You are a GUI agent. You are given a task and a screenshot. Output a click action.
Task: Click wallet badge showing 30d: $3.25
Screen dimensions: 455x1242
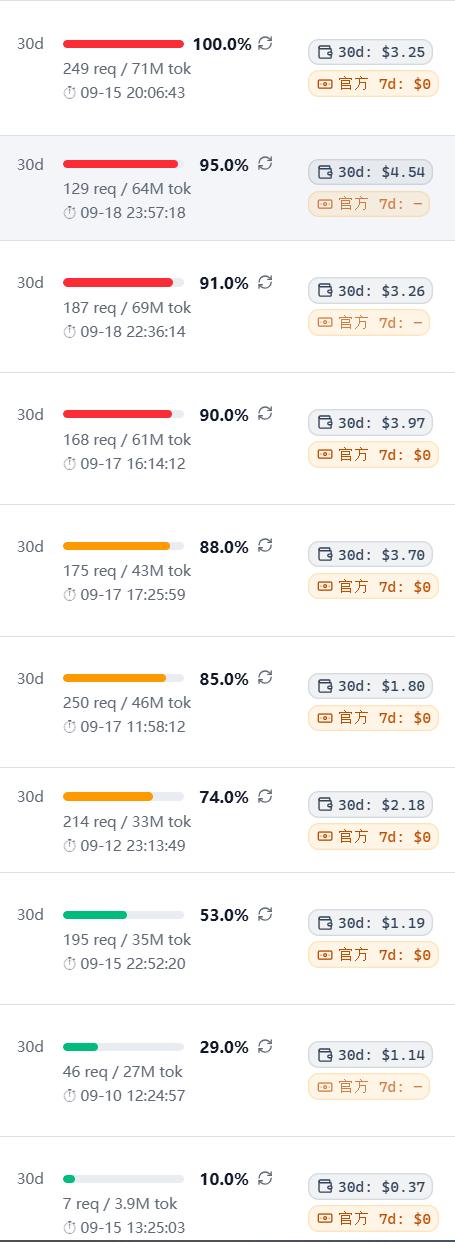click(370, 52)
